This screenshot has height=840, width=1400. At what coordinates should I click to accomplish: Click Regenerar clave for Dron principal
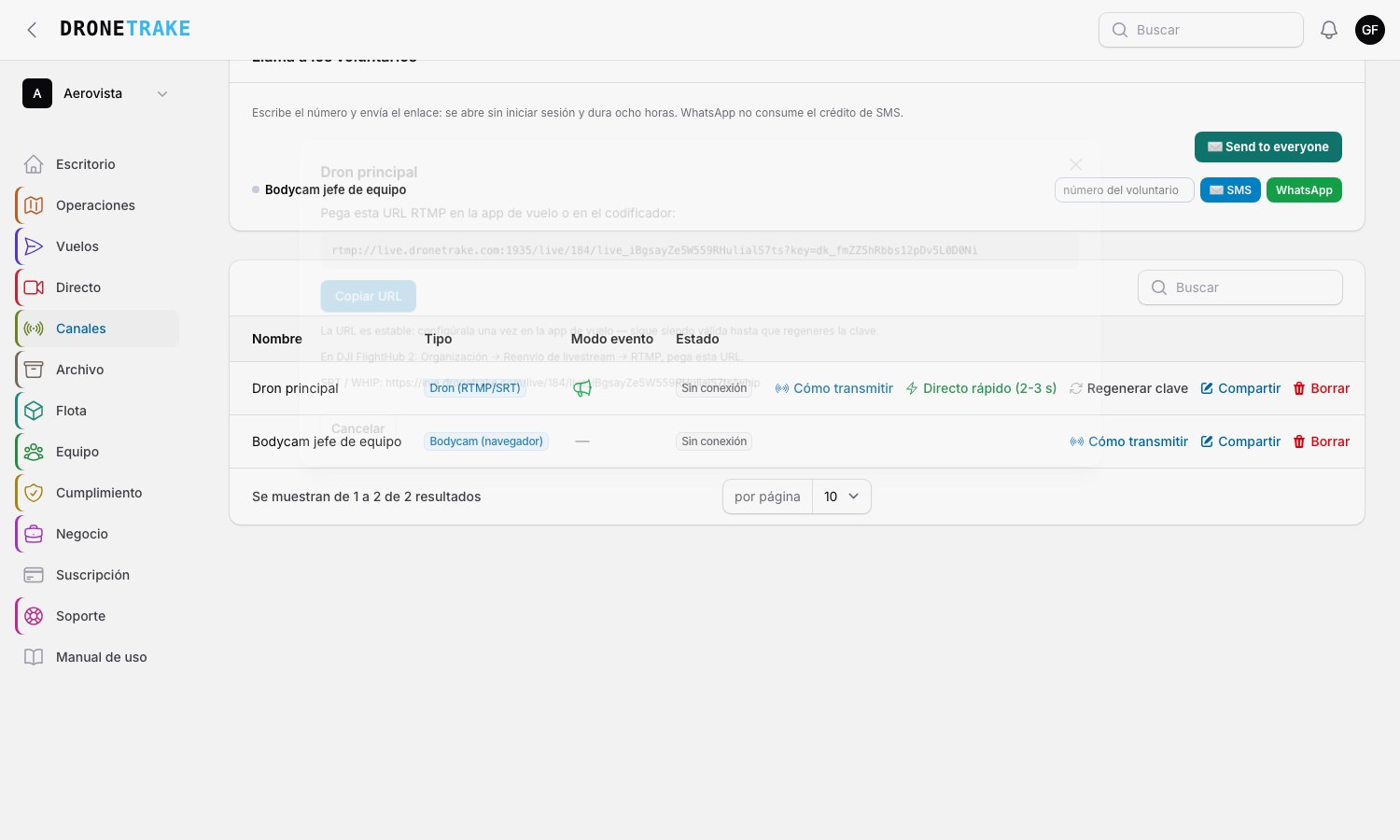click(x=1128, y=388)
